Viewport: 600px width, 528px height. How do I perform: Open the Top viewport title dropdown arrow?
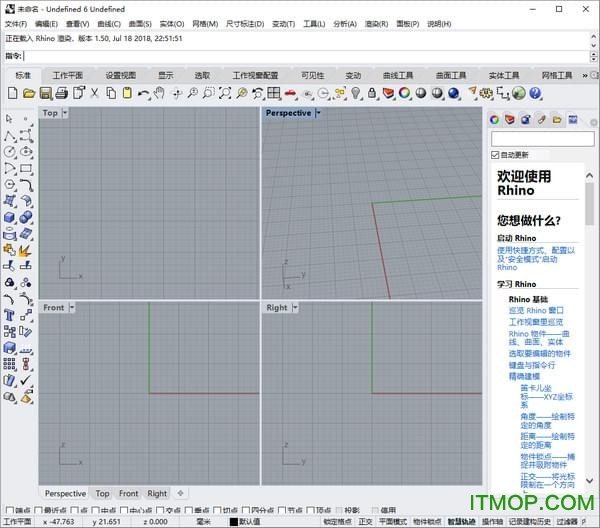(x=65, y=113)
